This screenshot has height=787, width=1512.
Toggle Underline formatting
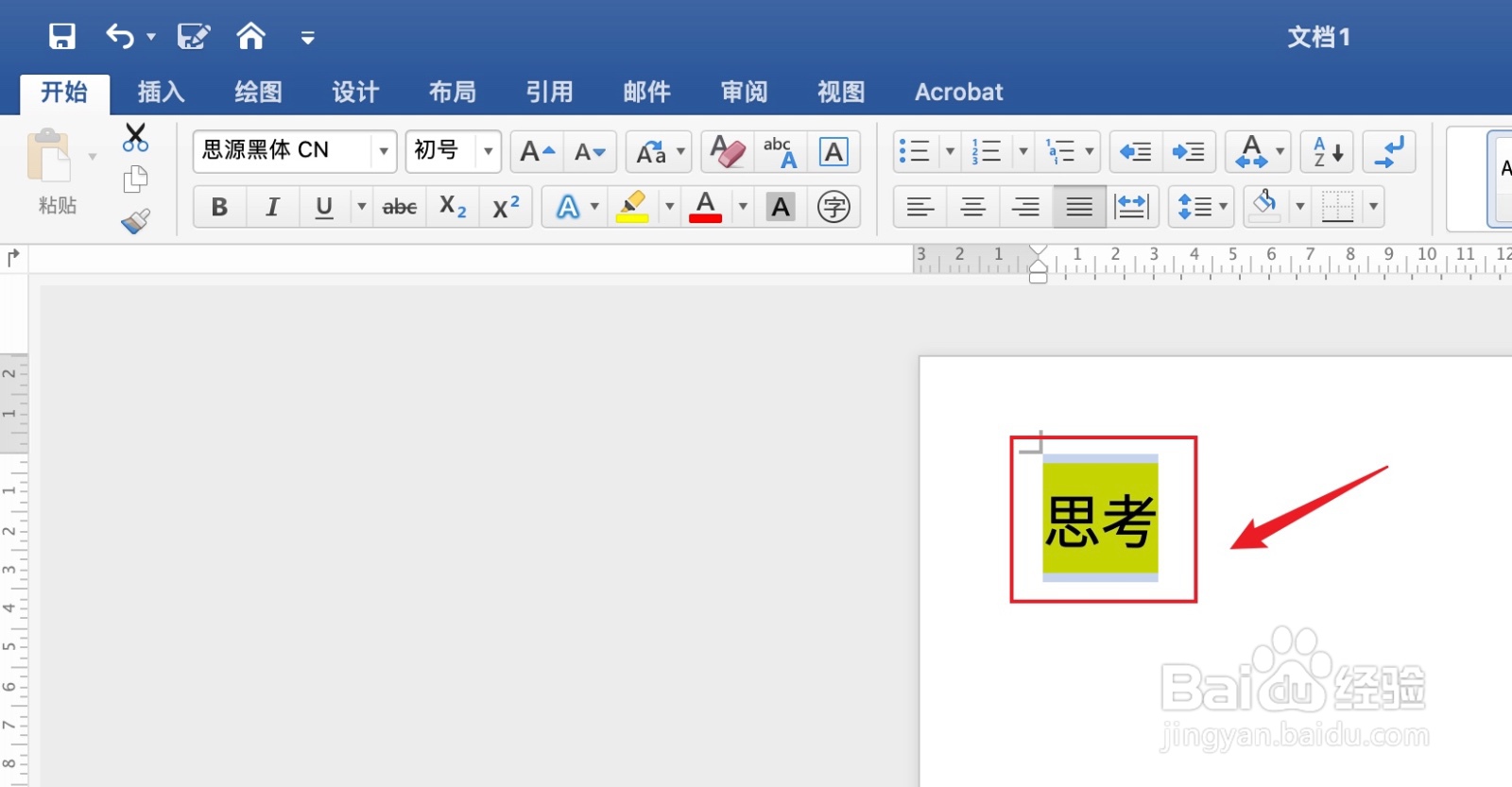pyautogui.click(x=324, y=207)
